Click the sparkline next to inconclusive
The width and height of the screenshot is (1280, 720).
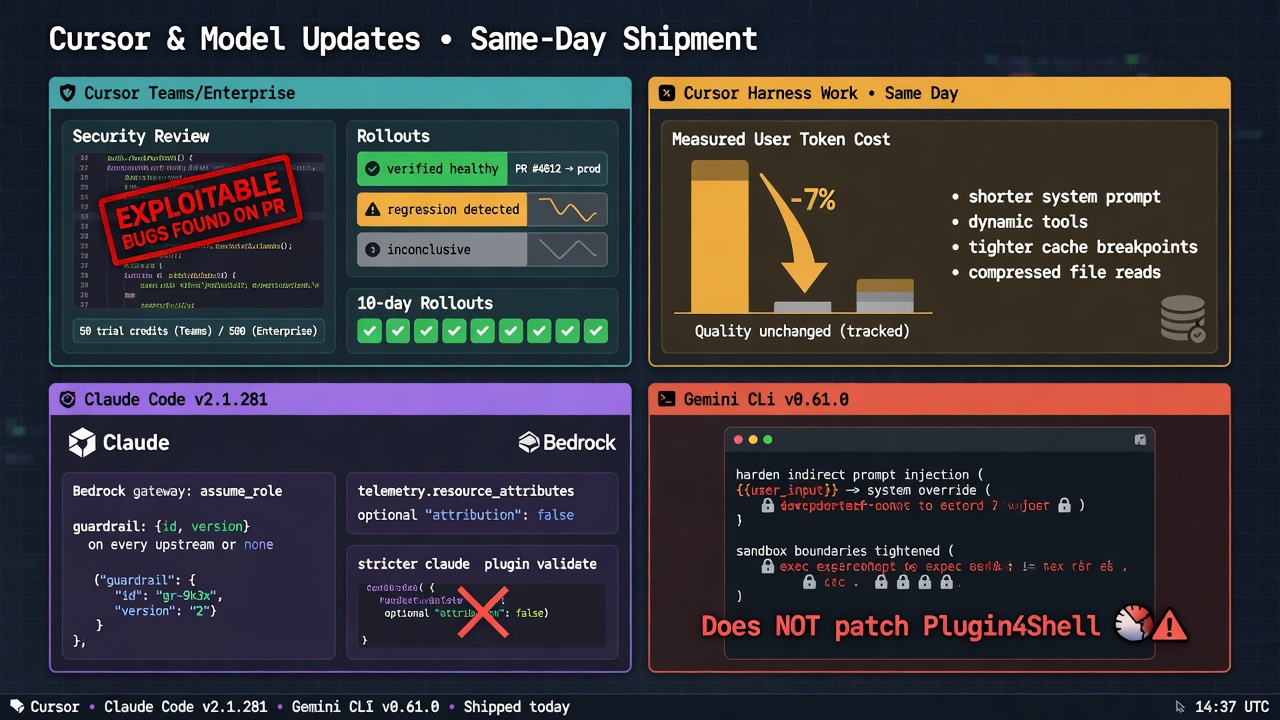click(x=567, y=249)
